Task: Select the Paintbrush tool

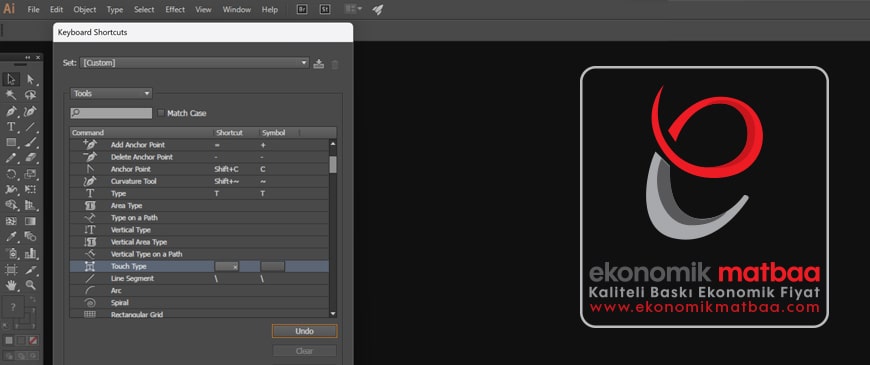Action: 31,143
